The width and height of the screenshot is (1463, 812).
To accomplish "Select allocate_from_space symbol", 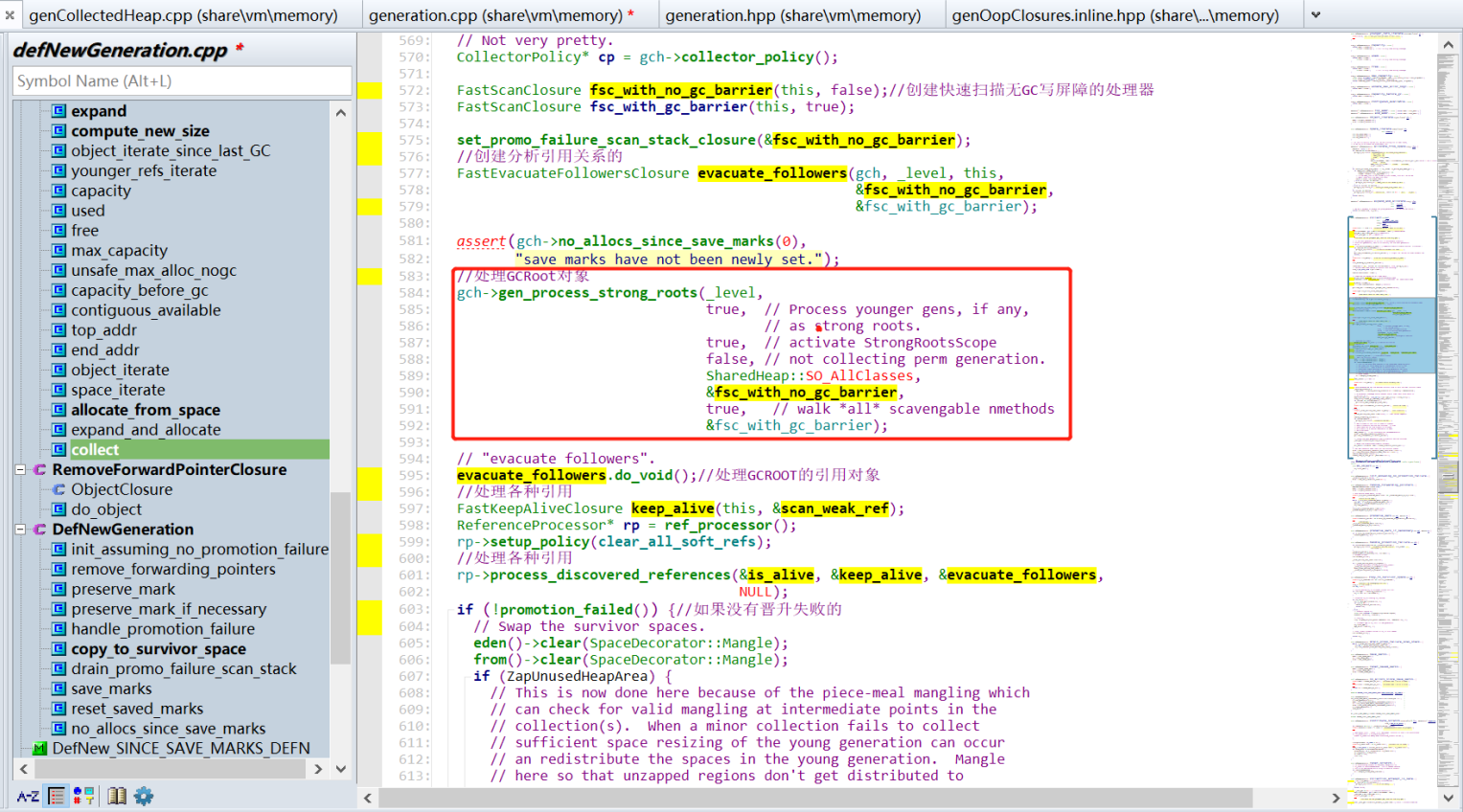I will 146,410.
